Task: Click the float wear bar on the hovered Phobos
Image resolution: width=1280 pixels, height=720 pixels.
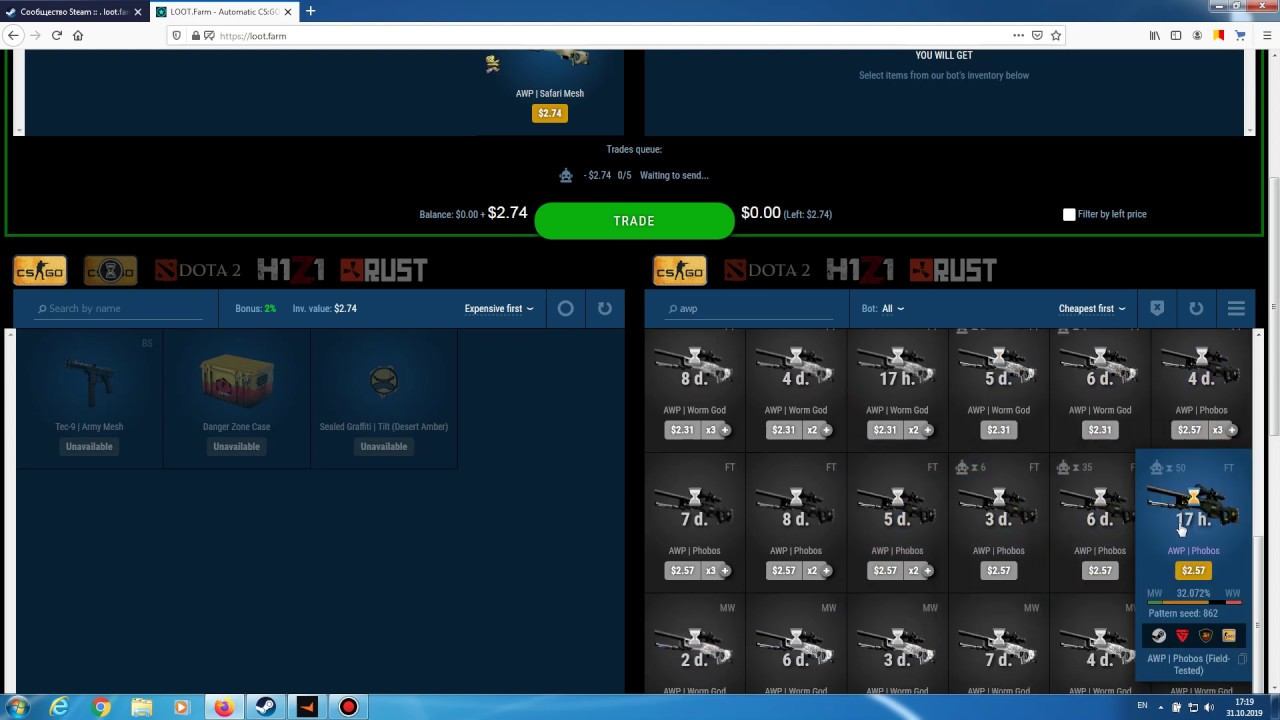Action: 1193,602
